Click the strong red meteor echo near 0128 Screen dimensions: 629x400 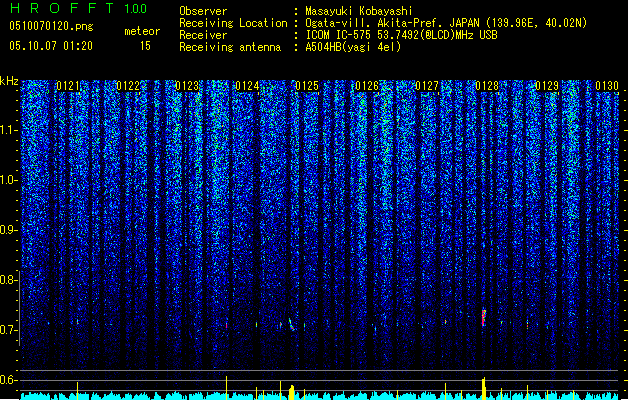pyautogui.click(x=484, y=317)
